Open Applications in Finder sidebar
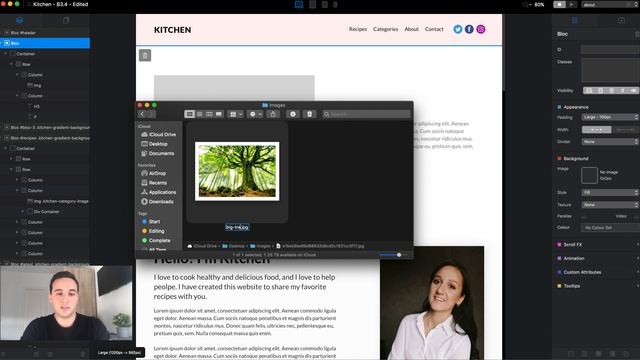Screen dimensions: 640x360 click(158, 192)
